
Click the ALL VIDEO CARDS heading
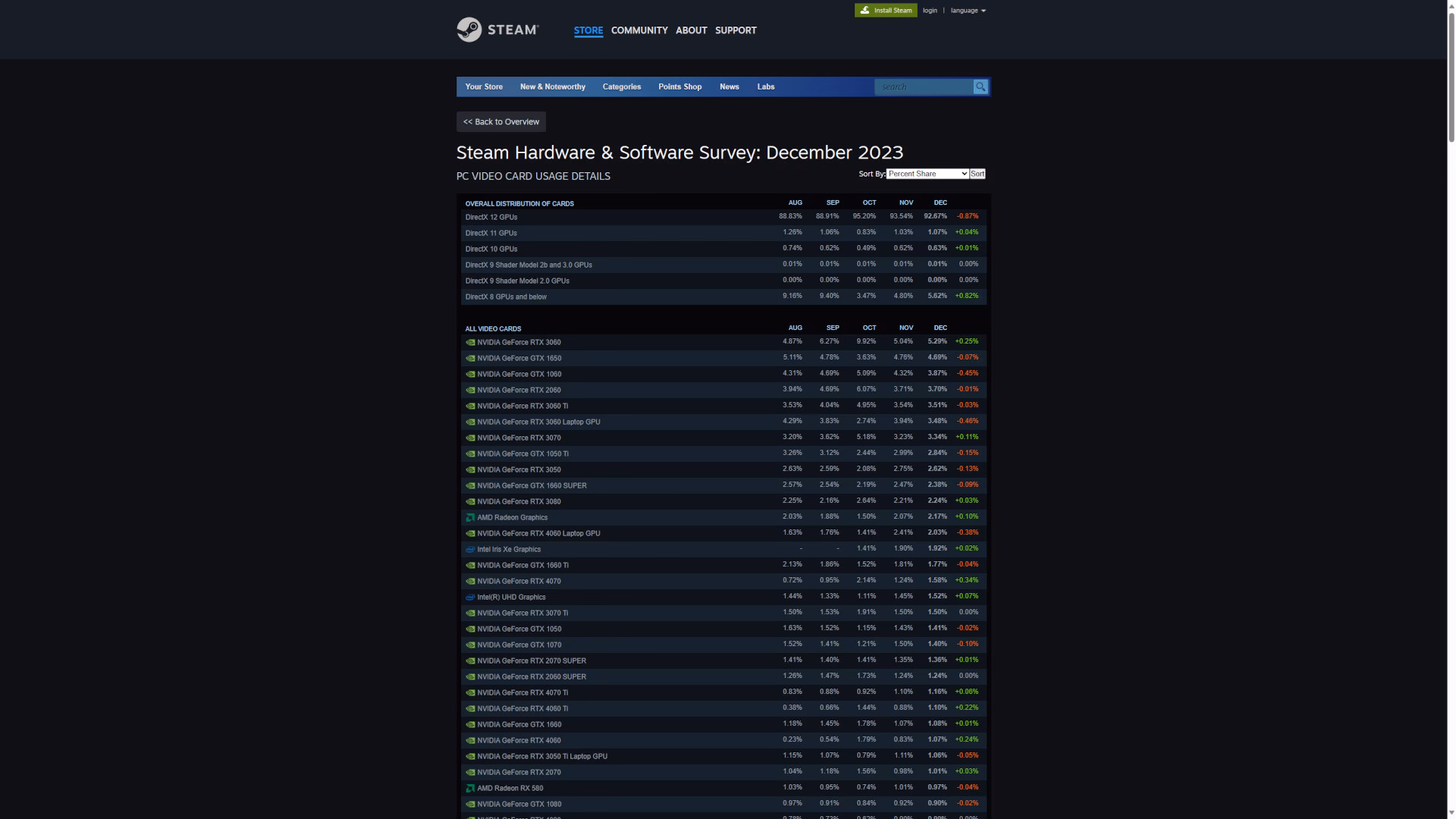[x=493, y=328]
